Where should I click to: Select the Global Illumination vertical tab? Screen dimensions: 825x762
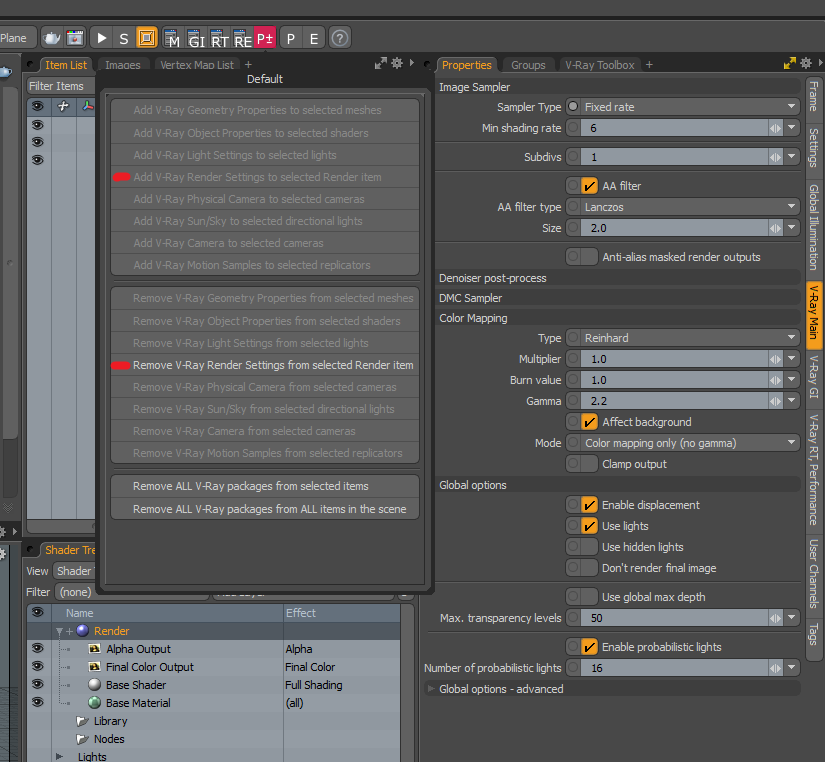tap(814, 227)
